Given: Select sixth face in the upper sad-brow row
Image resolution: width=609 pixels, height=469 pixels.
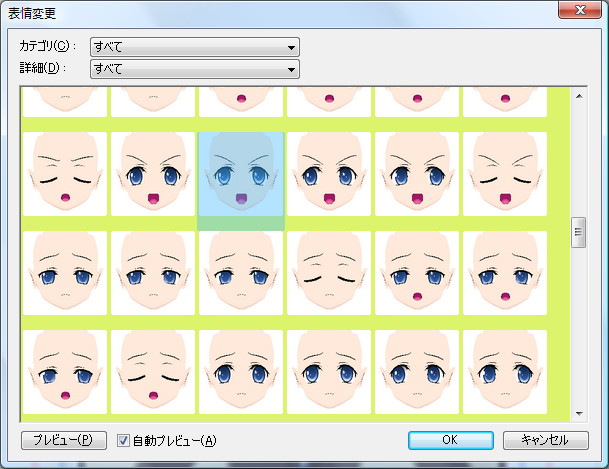Looking at the screenshot, I should pyautogui.click(x=505, y=273).
